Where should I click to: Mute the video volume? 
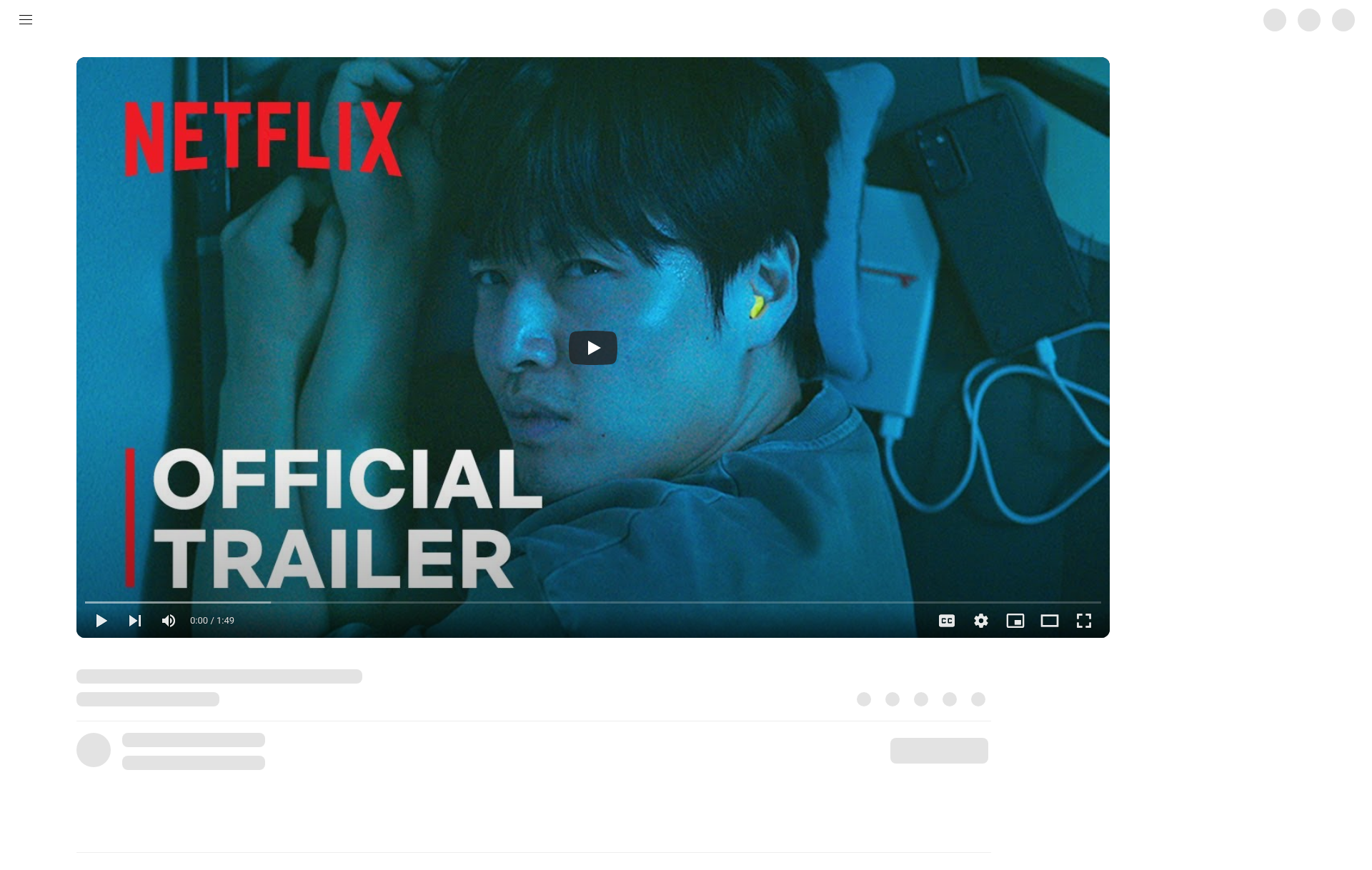169,621
